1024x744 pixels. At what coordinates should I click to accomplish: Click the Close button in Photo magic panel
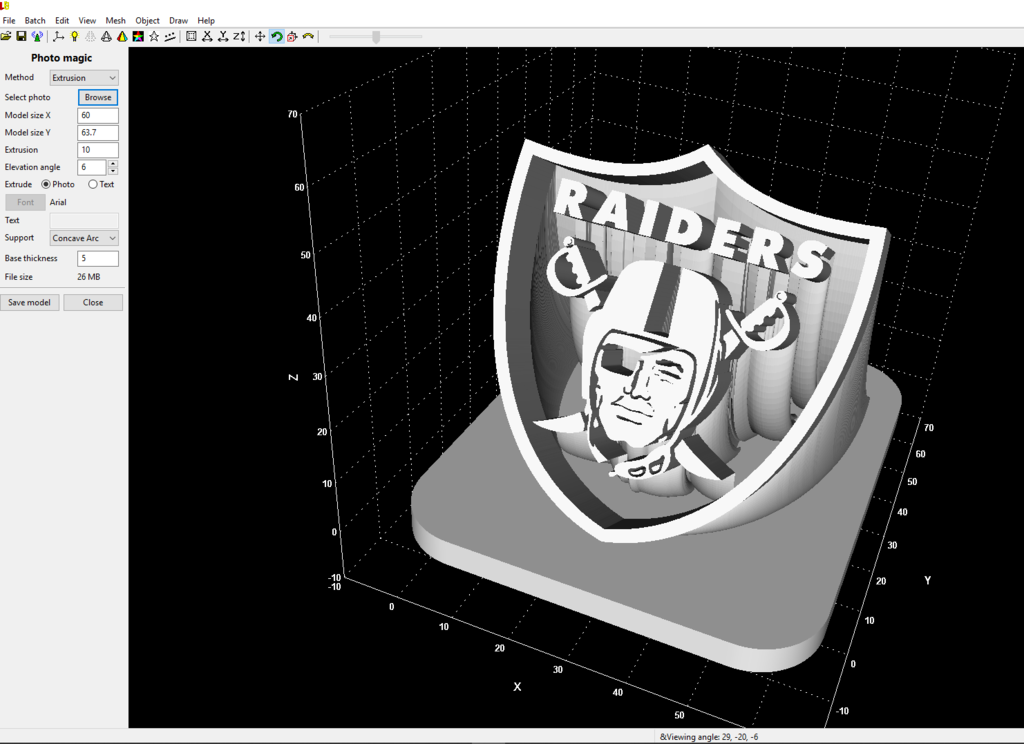93,302
